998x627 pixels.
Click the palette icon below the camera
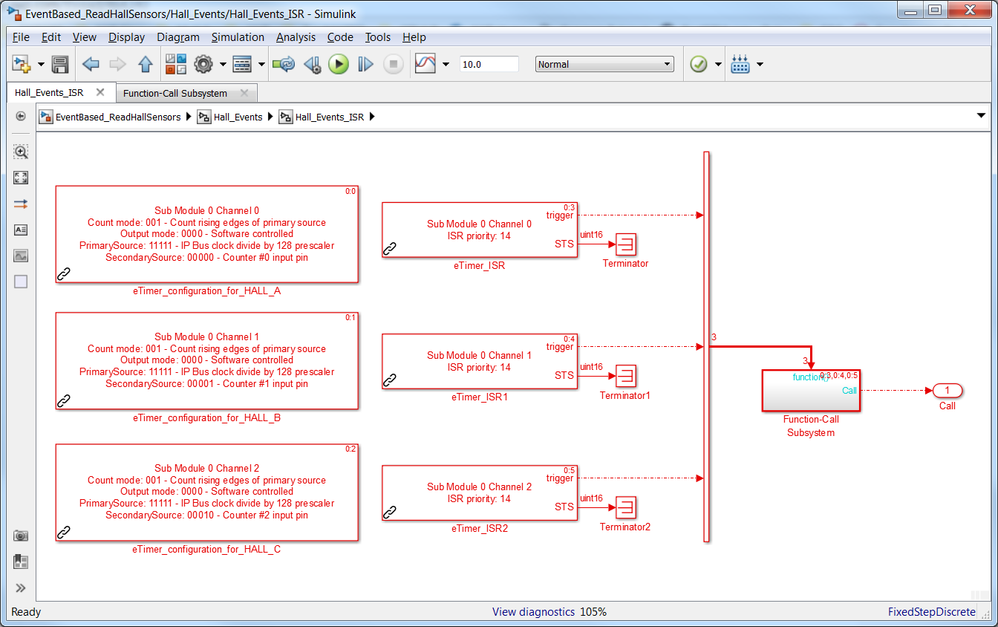point(20,561)
